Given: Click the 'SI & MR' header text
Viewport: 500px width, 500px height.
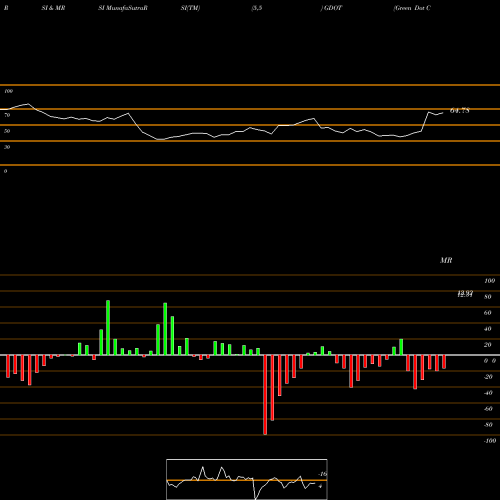Looking at the screenshot, I should (x=53, y=8).
